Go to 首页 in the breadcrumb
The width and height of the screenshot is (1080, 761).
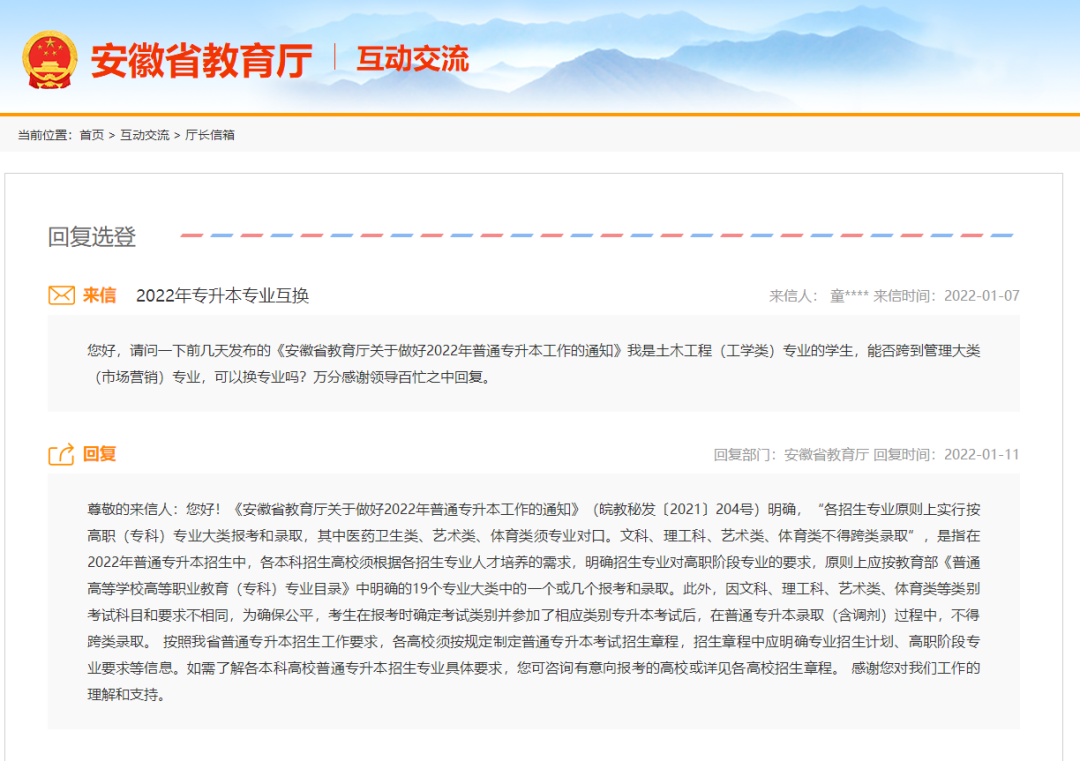(x=91, y=135)
